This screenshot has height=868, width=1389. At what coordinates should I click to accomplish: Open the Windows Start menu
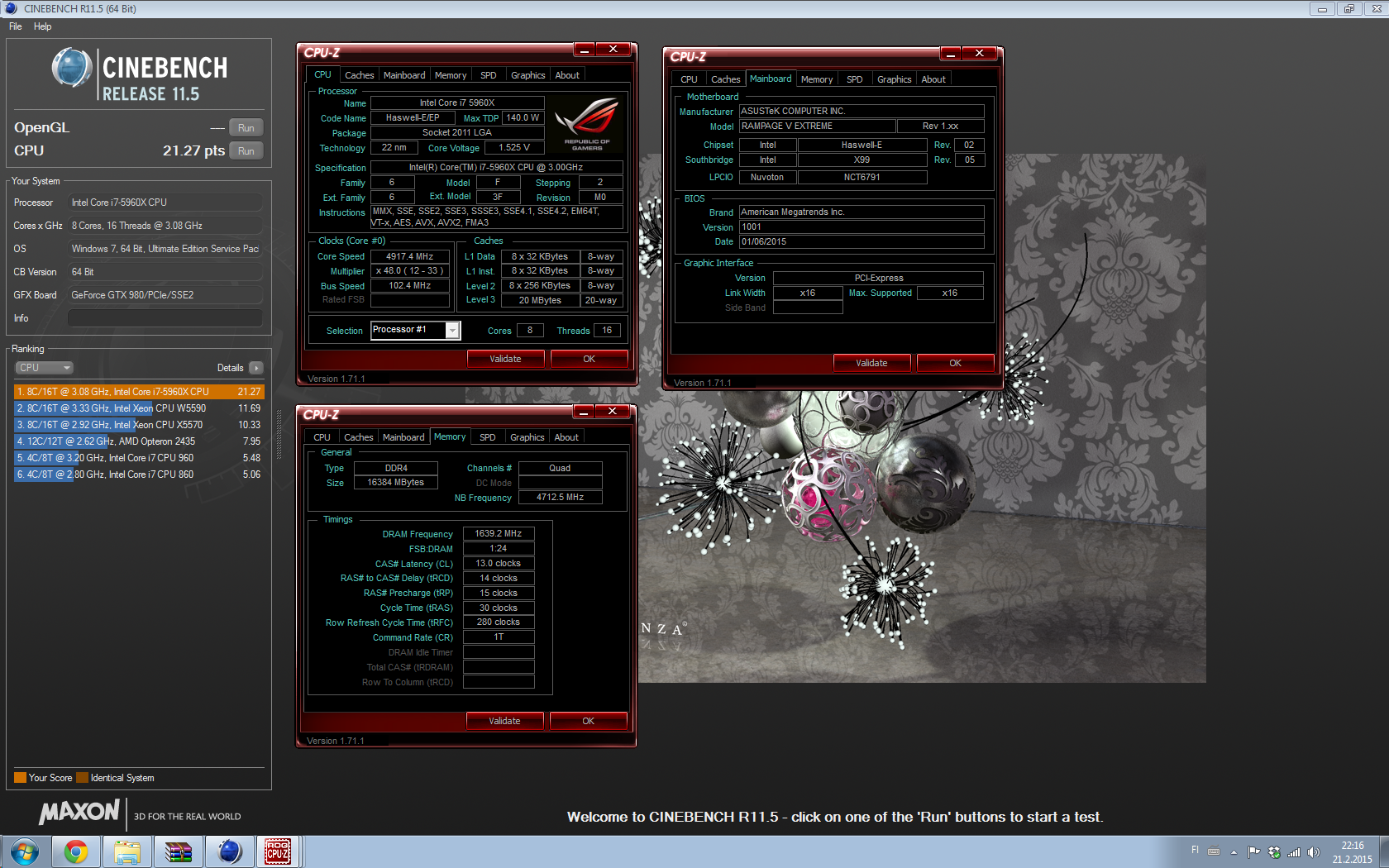click(x=24, y=851)
